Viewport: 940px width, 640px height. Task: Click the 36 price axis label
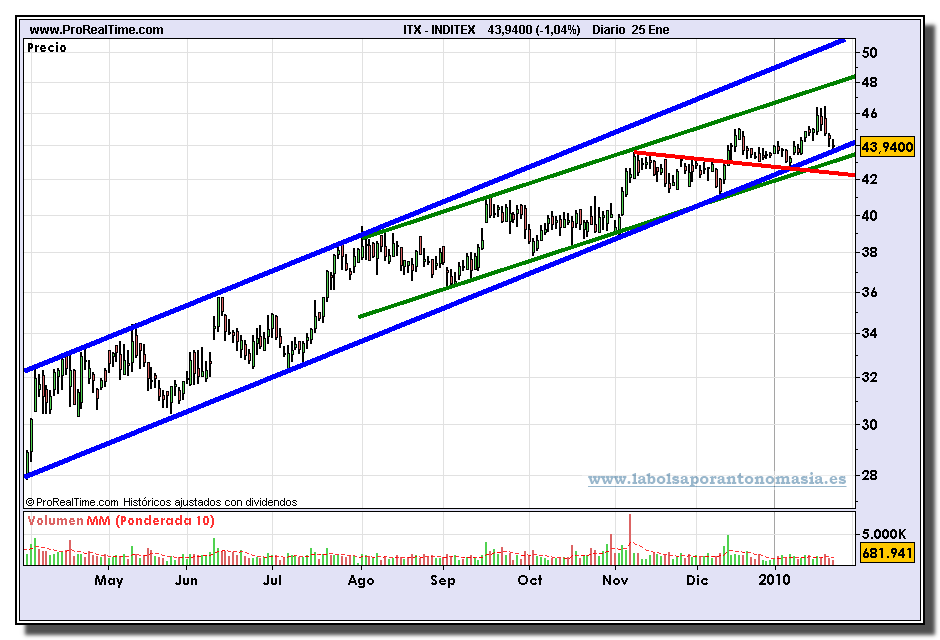pos(869,292)
